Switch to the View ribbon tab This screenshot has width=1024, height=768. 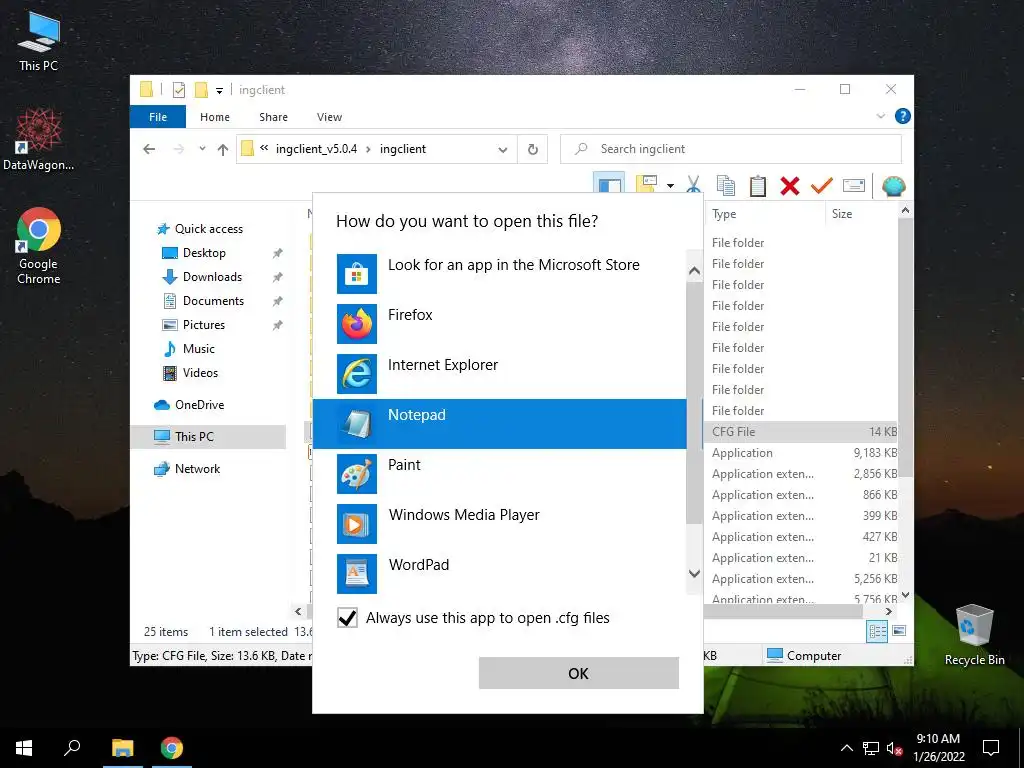pos(329,117)
